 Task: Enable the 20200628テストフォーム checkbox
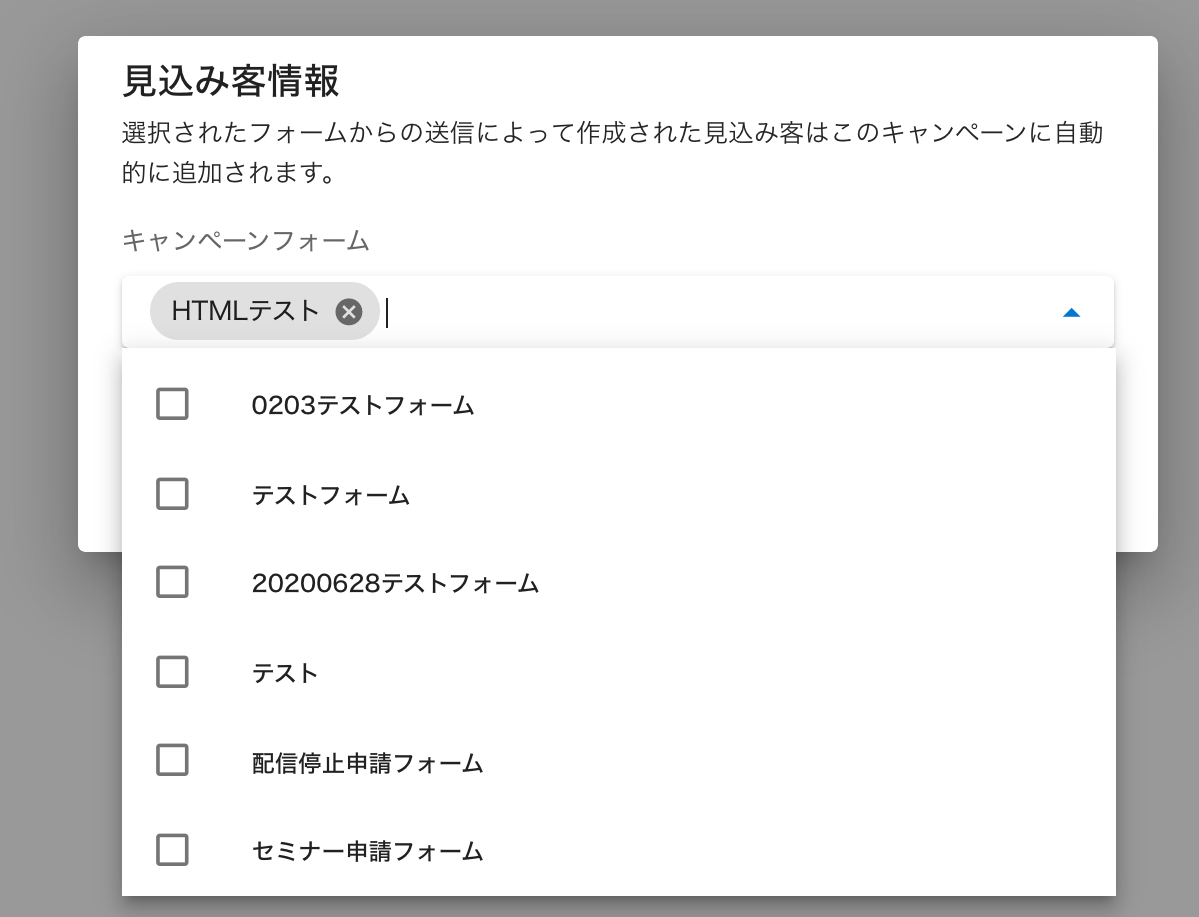pos(172,582)
